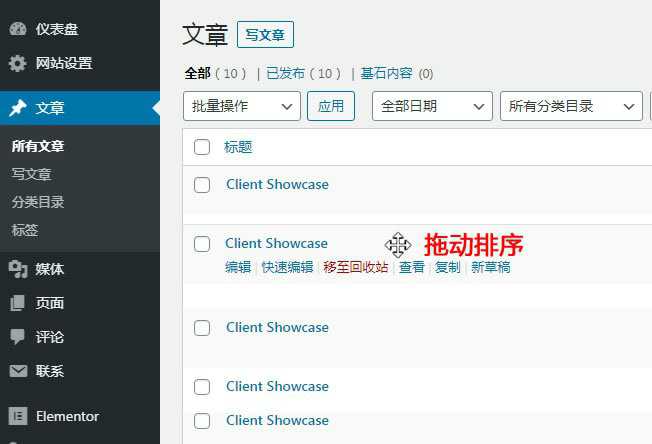
Task: Click the 页面 pages icon
Action: click(x=17, y=303)
